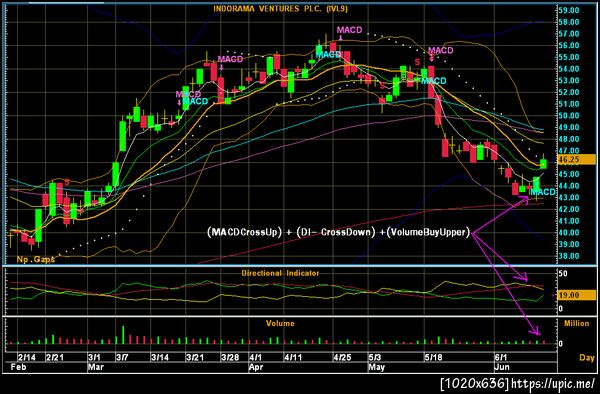
Task: Click the 55.00 price axis label
Action: click(569, 57)
